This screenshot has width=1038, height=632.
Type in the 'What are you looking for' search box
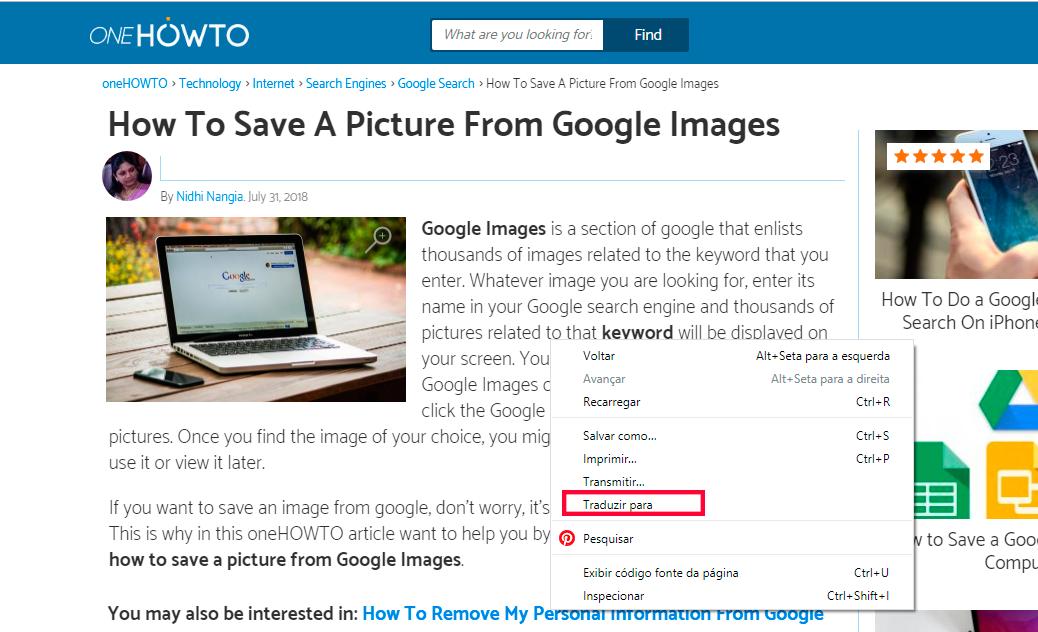pyautogui.click(x=518, y=35)
